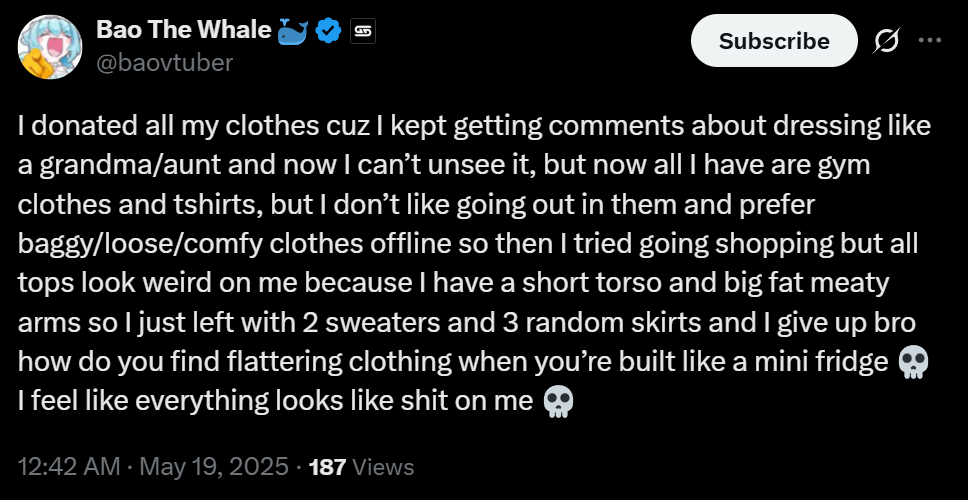
Task: Click the 187 view count number
Action: pyautogui.click(x=327, y=467)
